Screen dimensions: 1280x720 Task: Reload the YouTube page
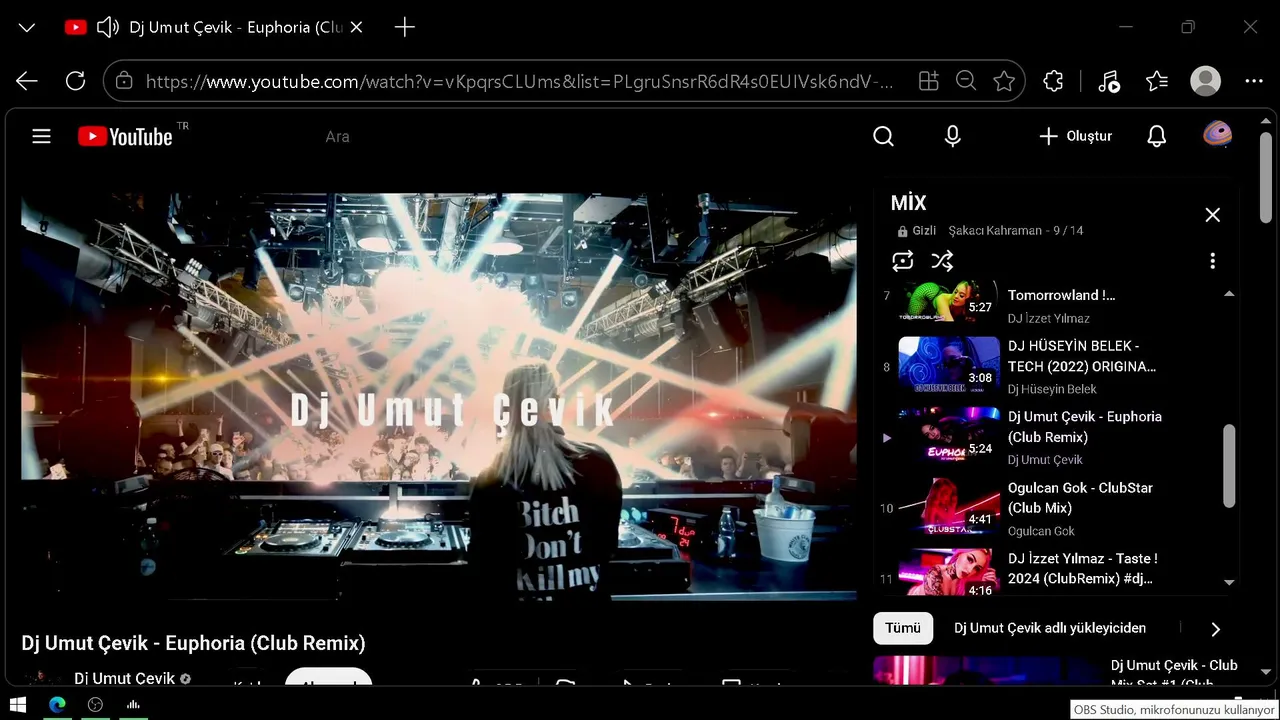point(75,81)
